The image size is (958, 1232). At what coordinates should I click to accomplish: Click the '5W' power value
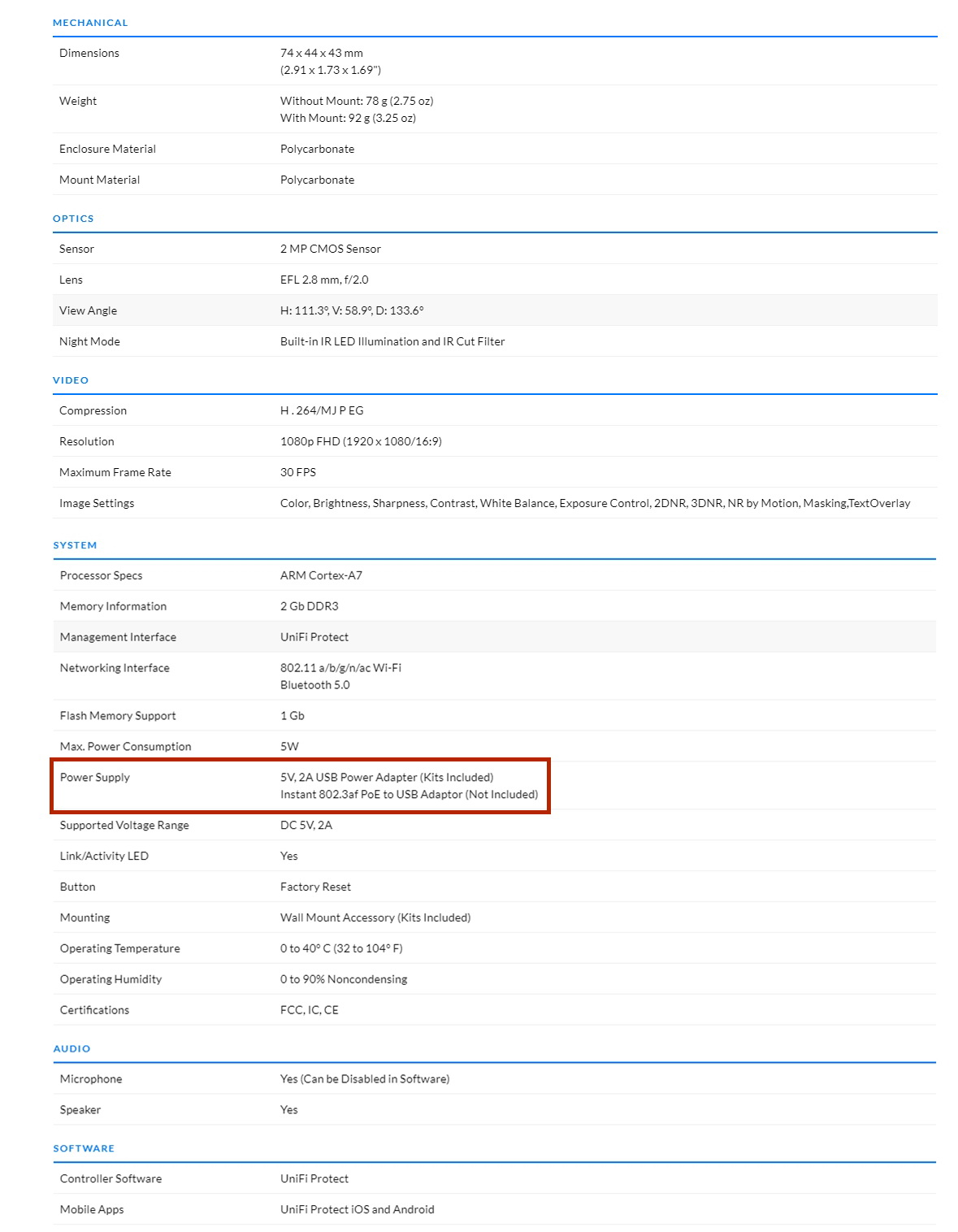point(289,747)
